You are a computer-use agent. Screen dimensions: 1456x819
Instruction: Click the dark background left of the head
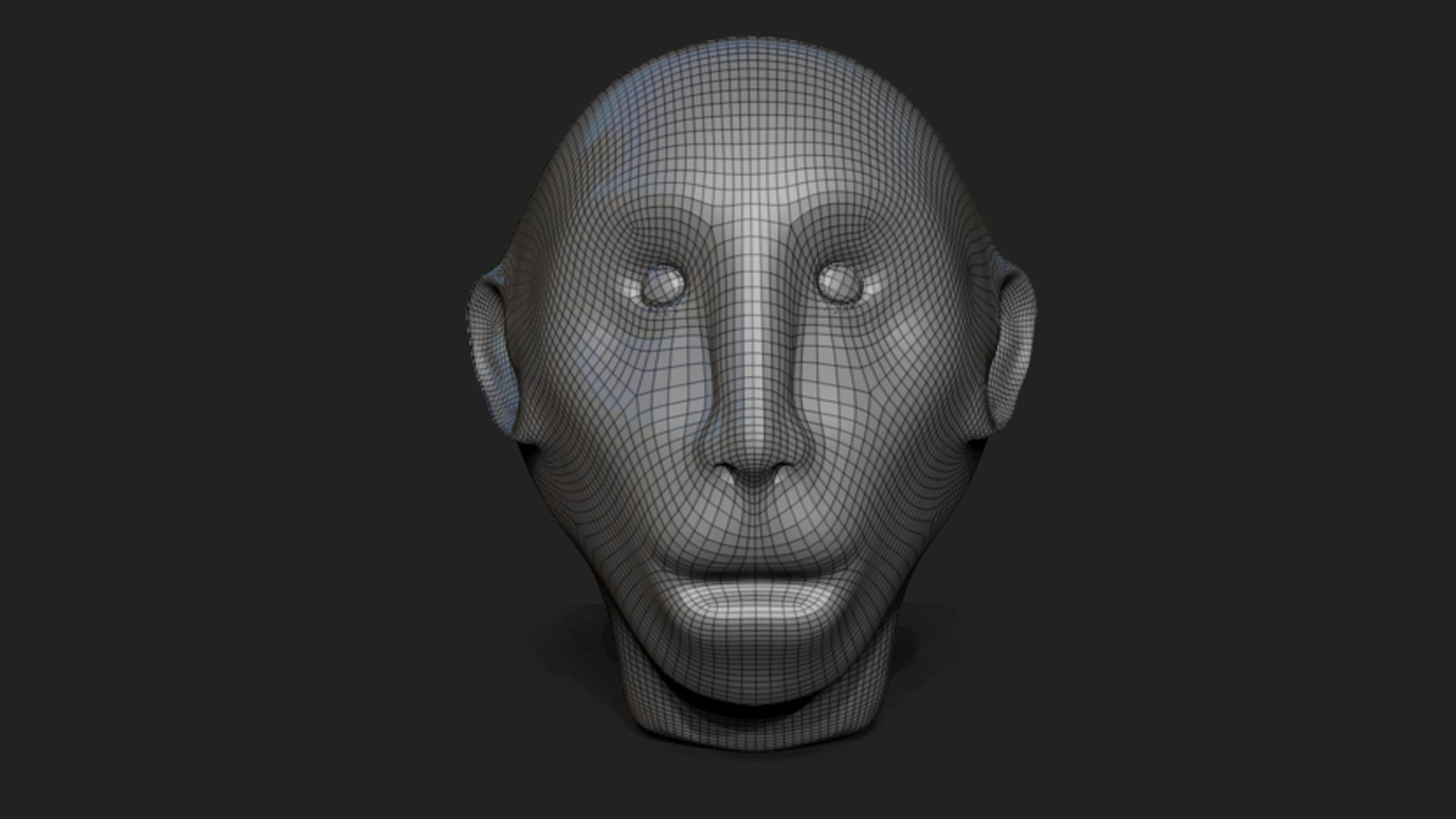pos(227,409)
